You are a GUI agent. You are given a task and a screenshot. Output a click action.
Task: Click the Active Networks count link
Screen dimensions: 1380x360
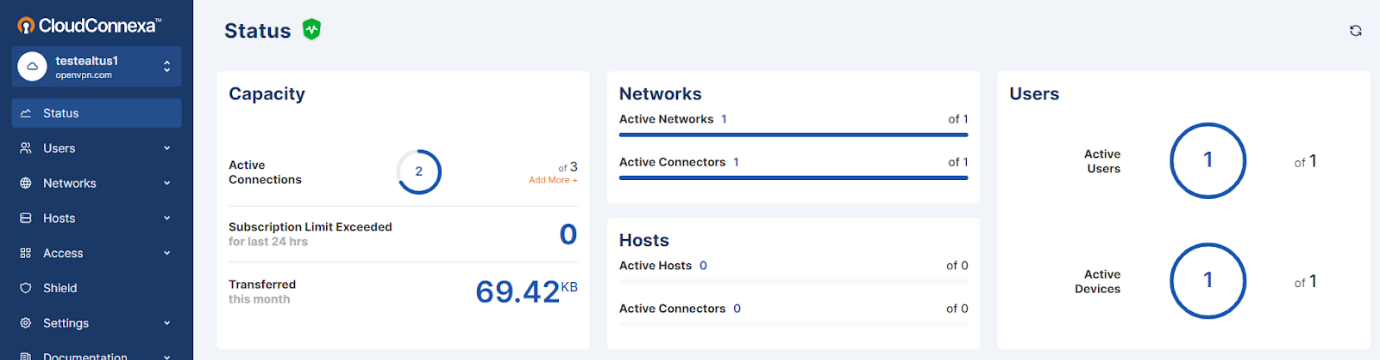tap(724, 119)
